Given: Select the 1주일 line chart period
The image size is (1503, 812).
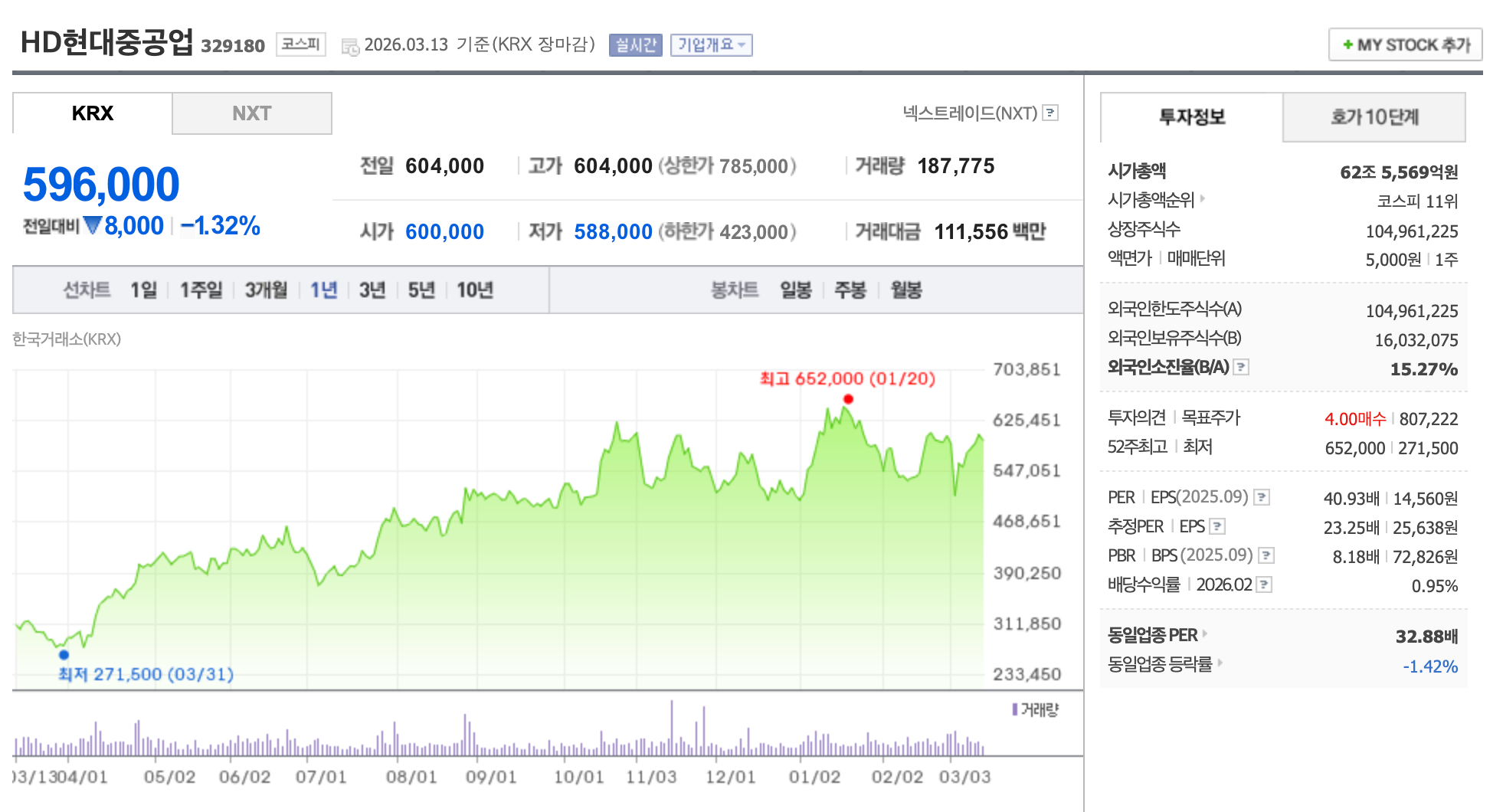Looking at the screenshot, I should click(x=201, y=290).
